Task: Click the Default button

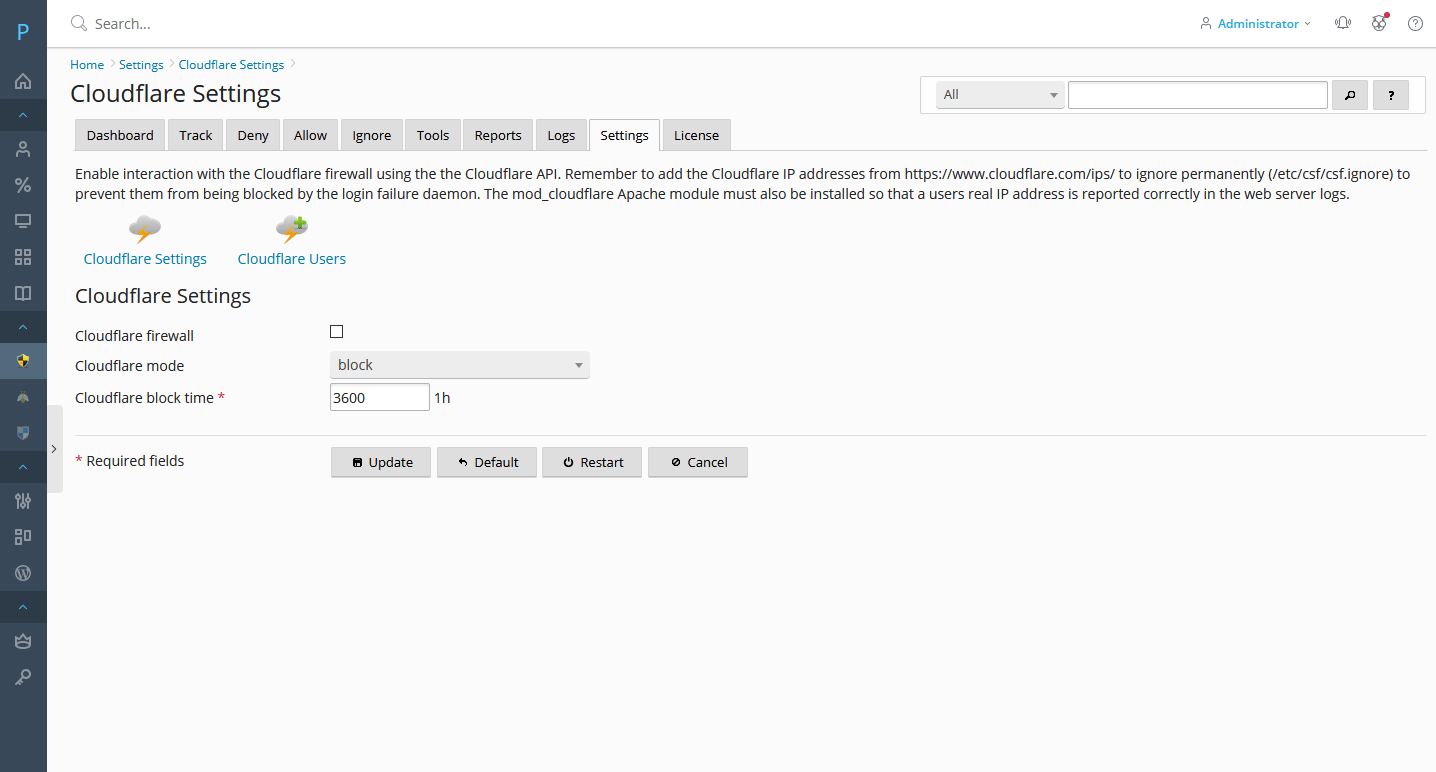Action: (487, 462)
